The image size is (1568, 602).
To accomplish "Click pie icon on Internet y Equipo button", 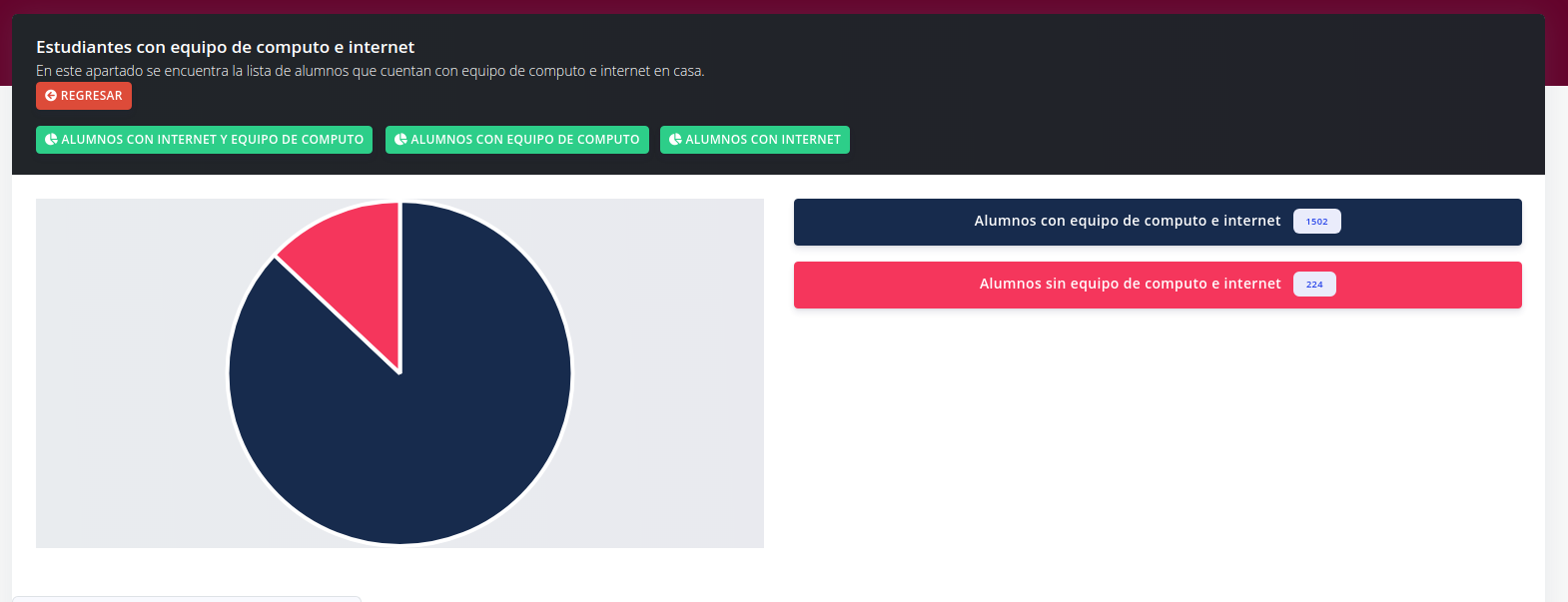I will pos(51,140).
